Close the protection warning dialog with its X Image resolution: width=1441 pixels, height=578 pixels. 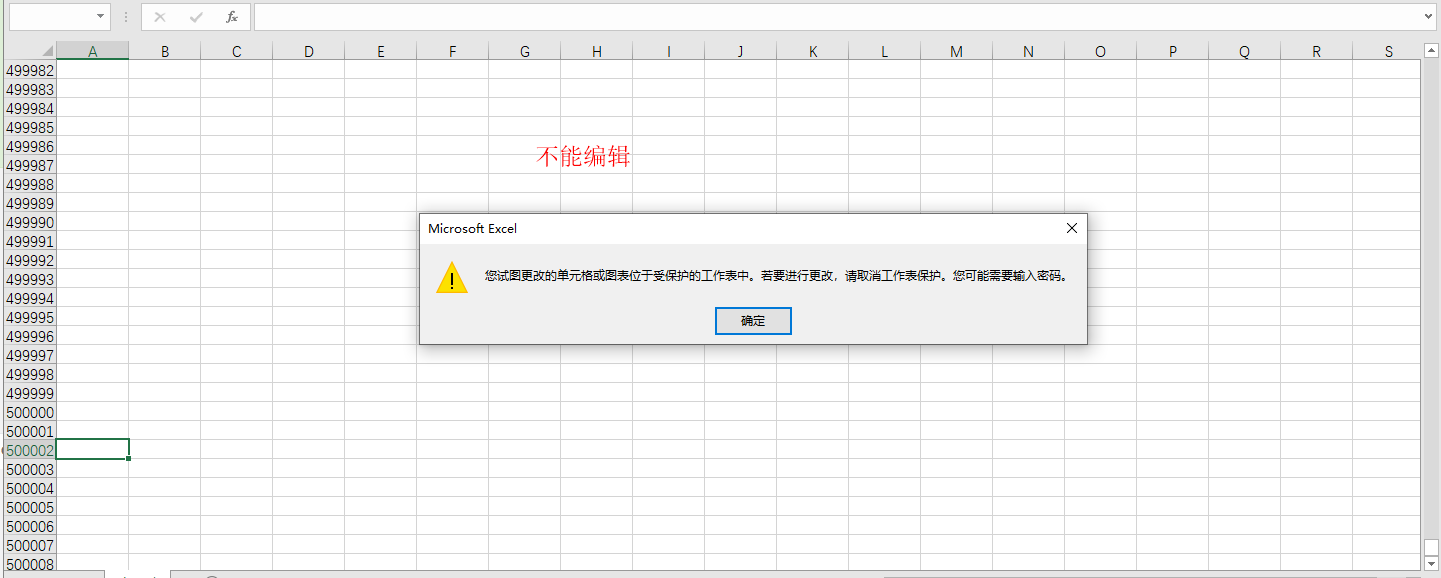(x=1071, y=228)
